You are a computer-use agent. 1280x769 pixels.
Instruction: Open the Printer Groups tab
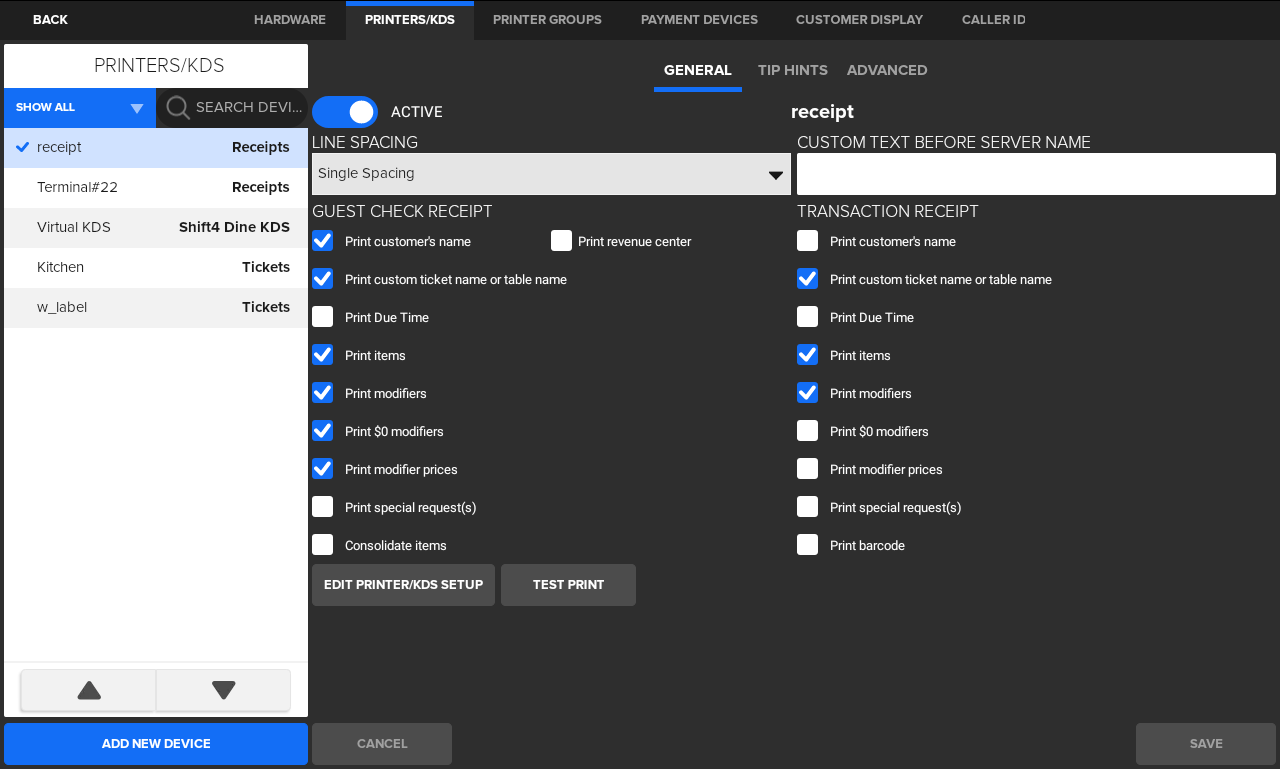(547, 20)
